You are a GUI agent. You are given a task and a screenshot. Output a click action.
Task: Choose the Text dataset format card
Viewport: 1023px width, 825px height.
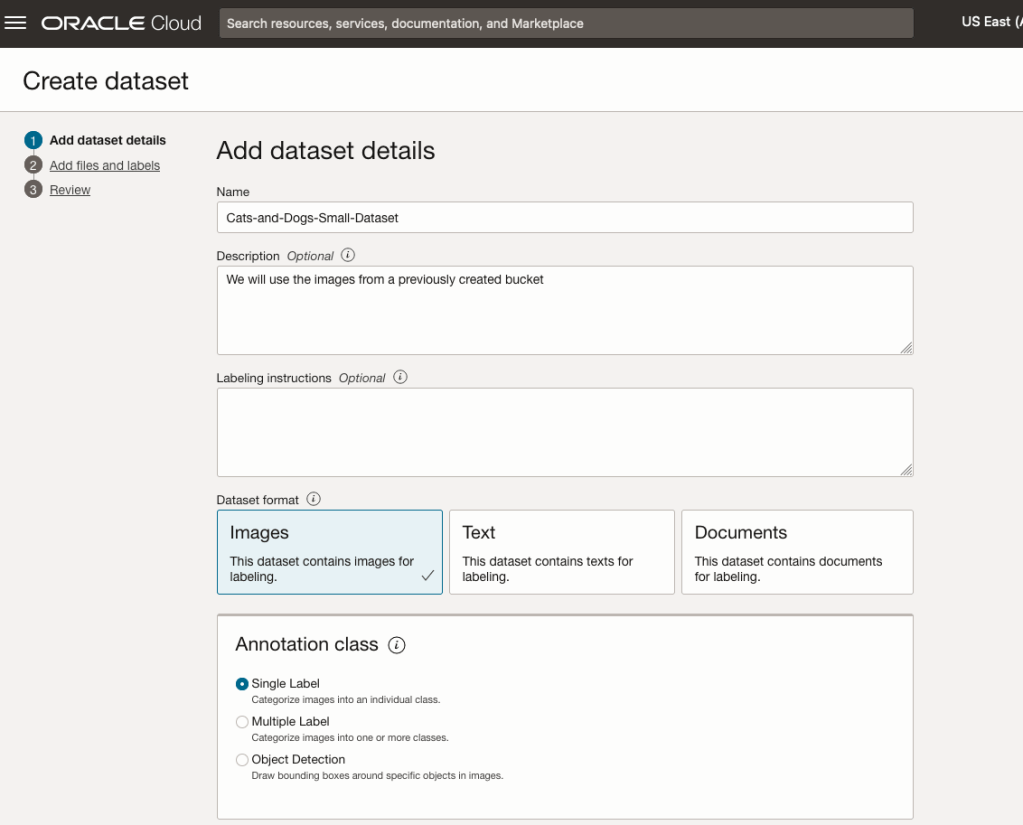(x=561, y=552)
